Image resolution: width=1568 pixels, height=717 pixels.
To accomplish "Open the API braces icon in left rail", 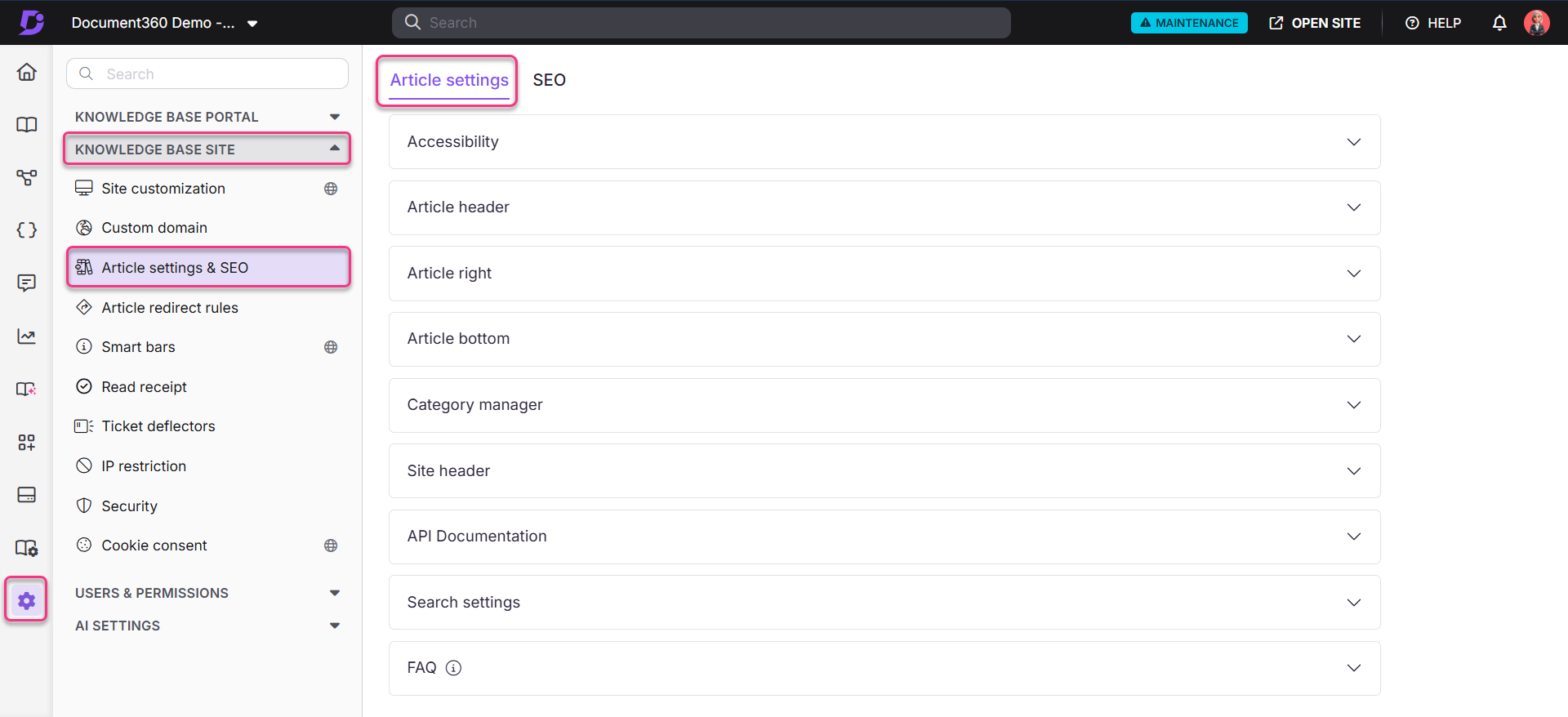I will tap(26, 230).
